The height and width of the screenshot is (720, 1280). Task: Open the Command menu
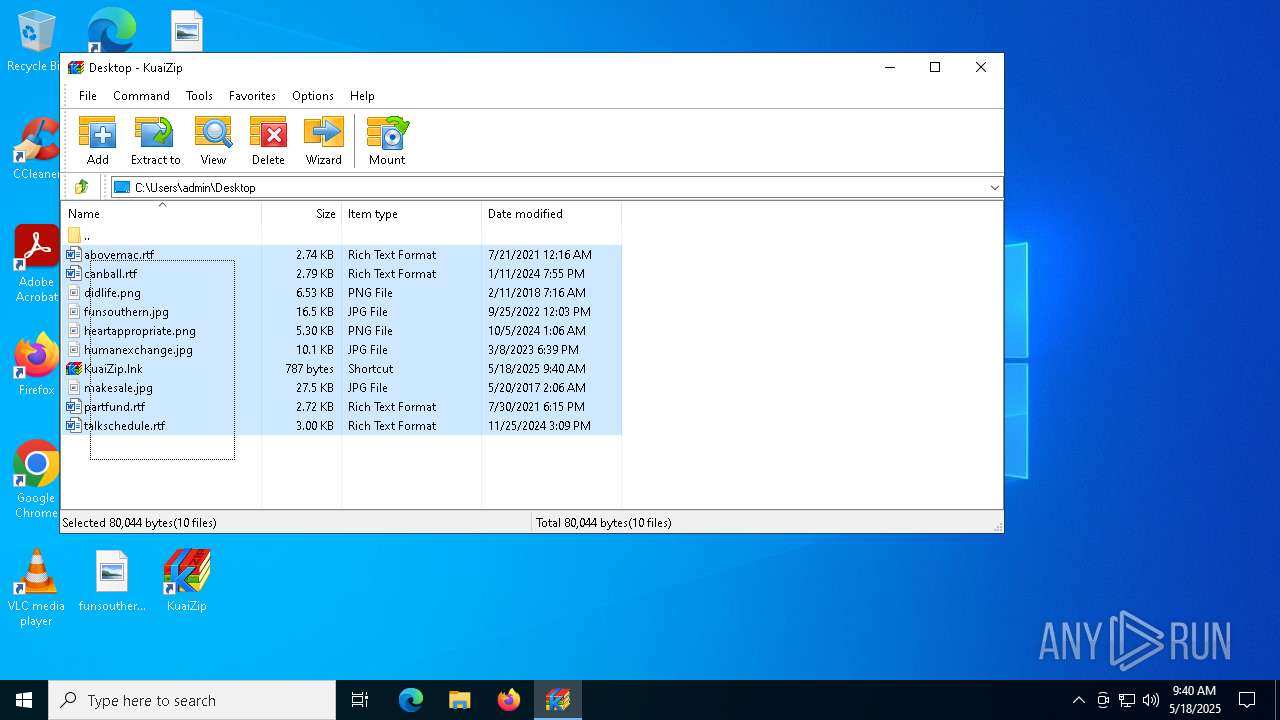(x=141, y=96)
